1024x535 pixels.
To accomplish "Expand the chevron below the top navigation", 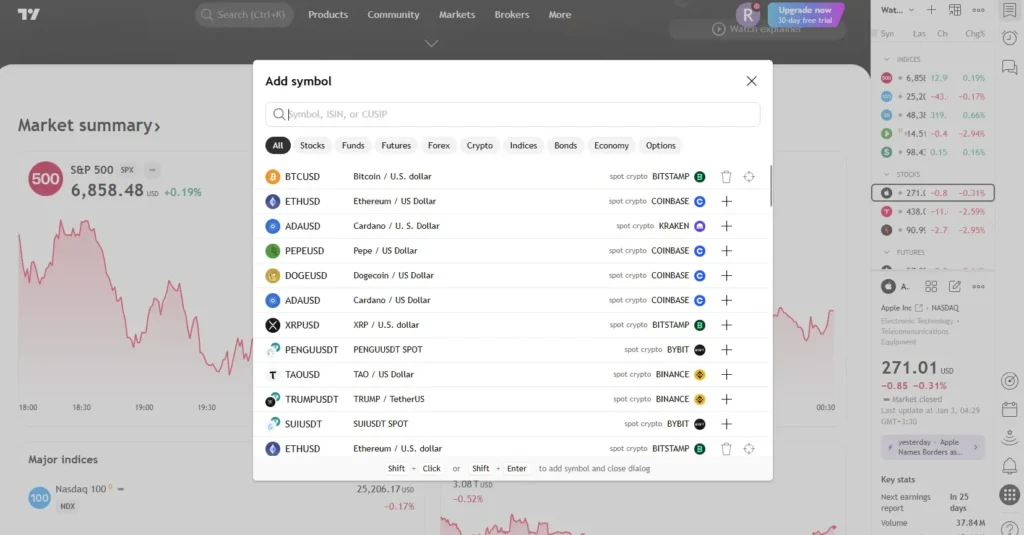I will point(432,43).
